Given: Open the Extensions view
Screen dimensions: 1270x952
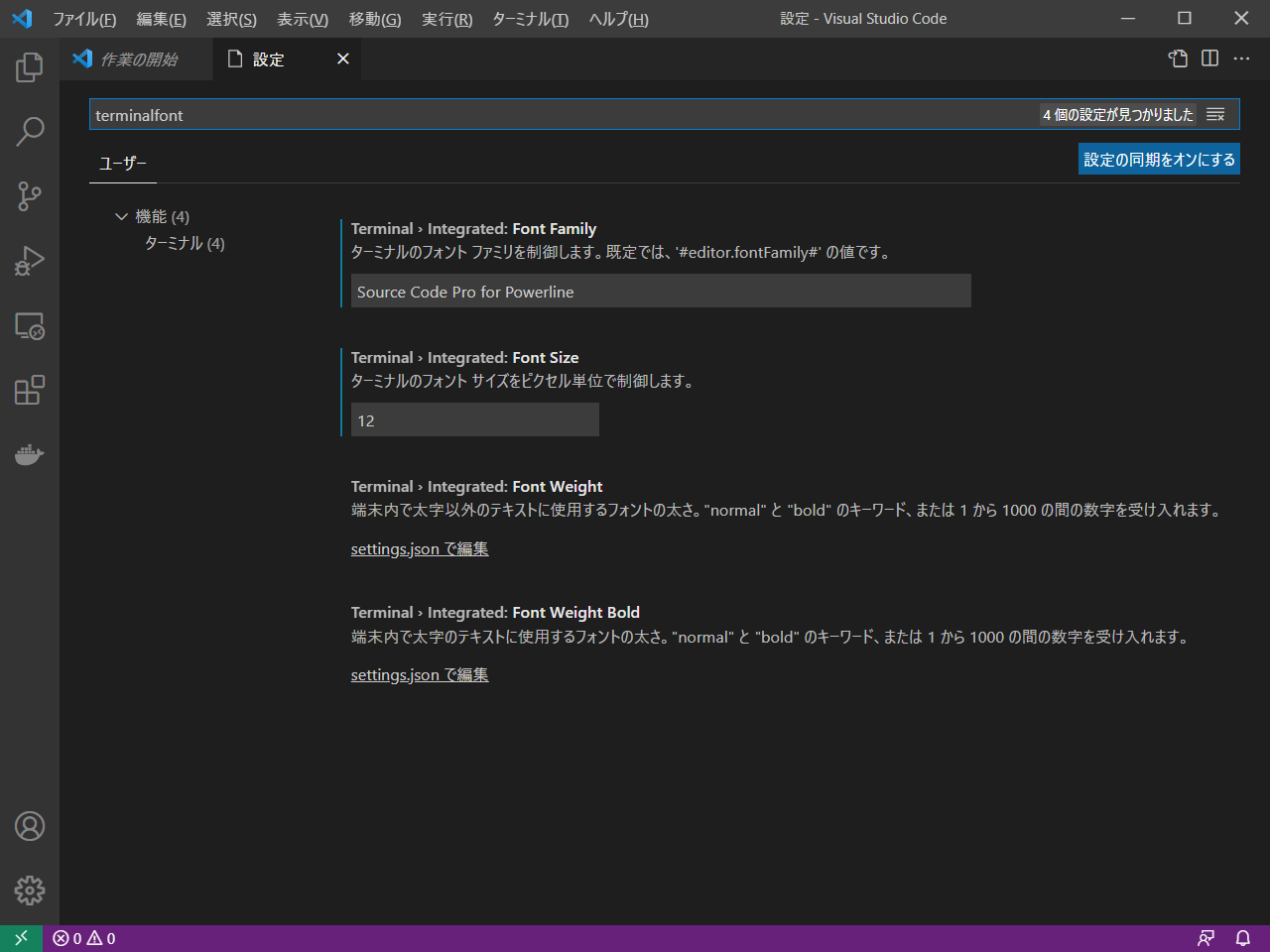Looking at the screenshot, I should (x=30, y=390).
